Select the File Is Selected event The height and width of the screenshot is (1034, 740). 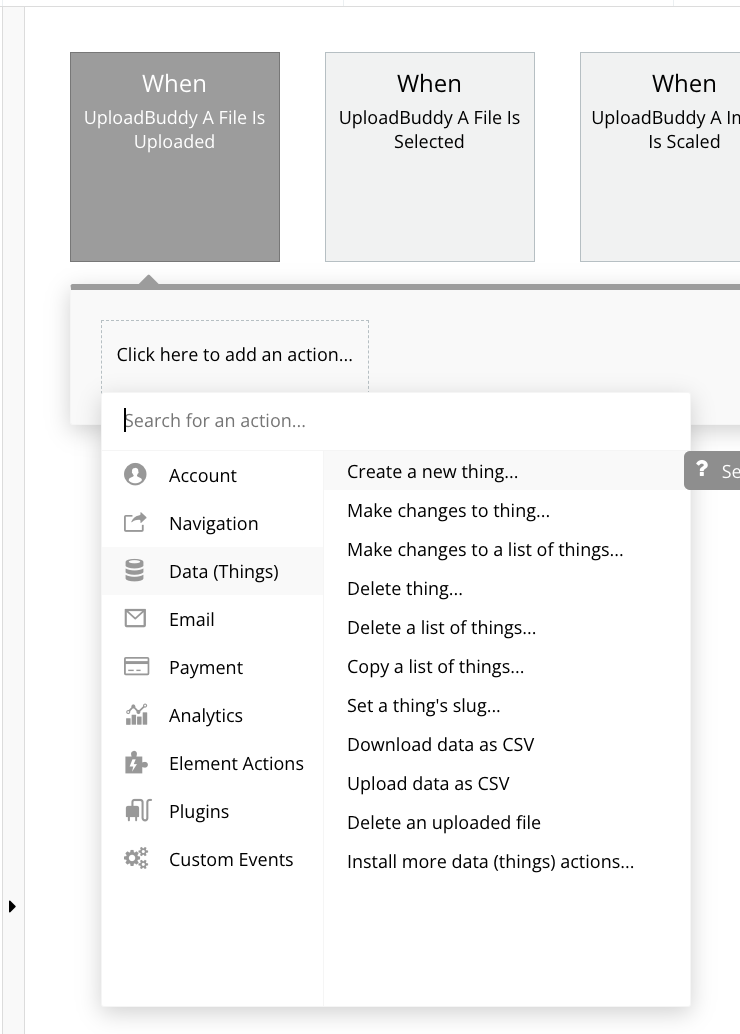pos(429,157)
